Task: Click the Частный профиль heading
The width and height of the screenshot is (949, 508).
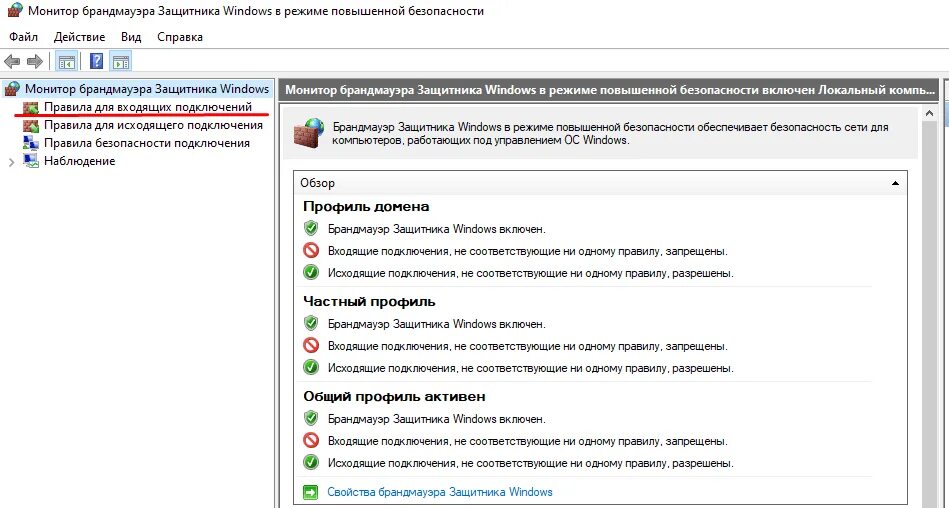Action: click(369, 302)
